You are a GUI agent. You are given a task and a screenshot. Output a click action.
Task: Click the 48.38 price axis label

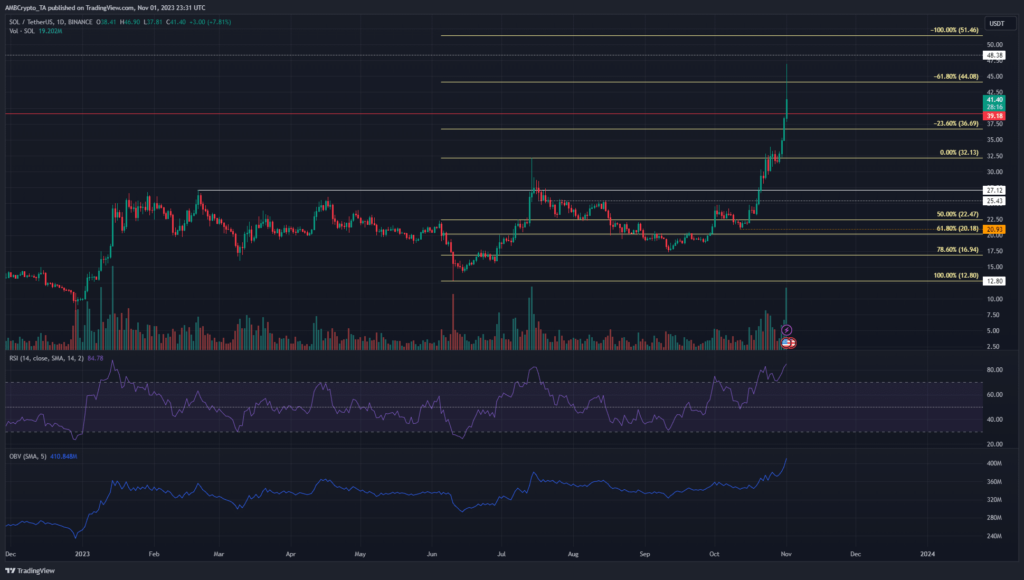point(994,56)
